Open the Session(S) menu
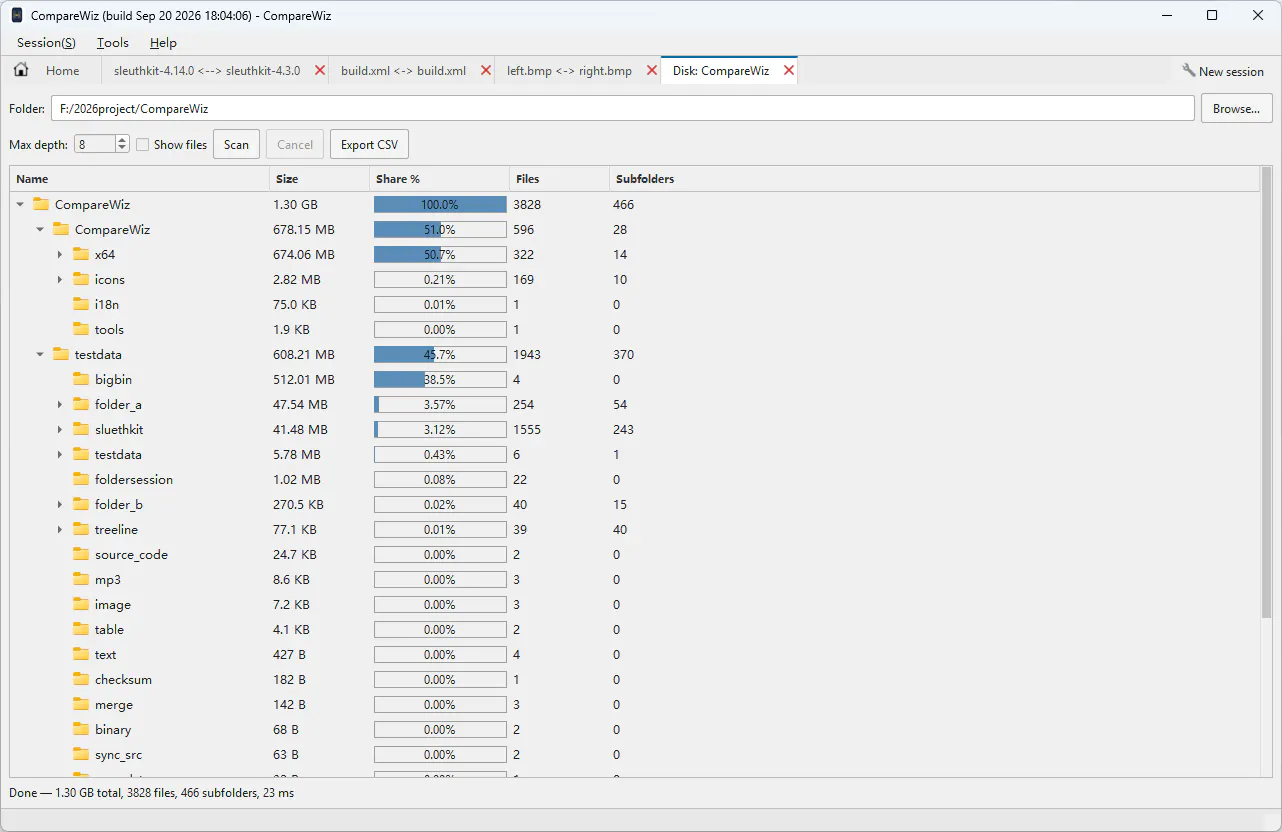 (x=46, y=43)
